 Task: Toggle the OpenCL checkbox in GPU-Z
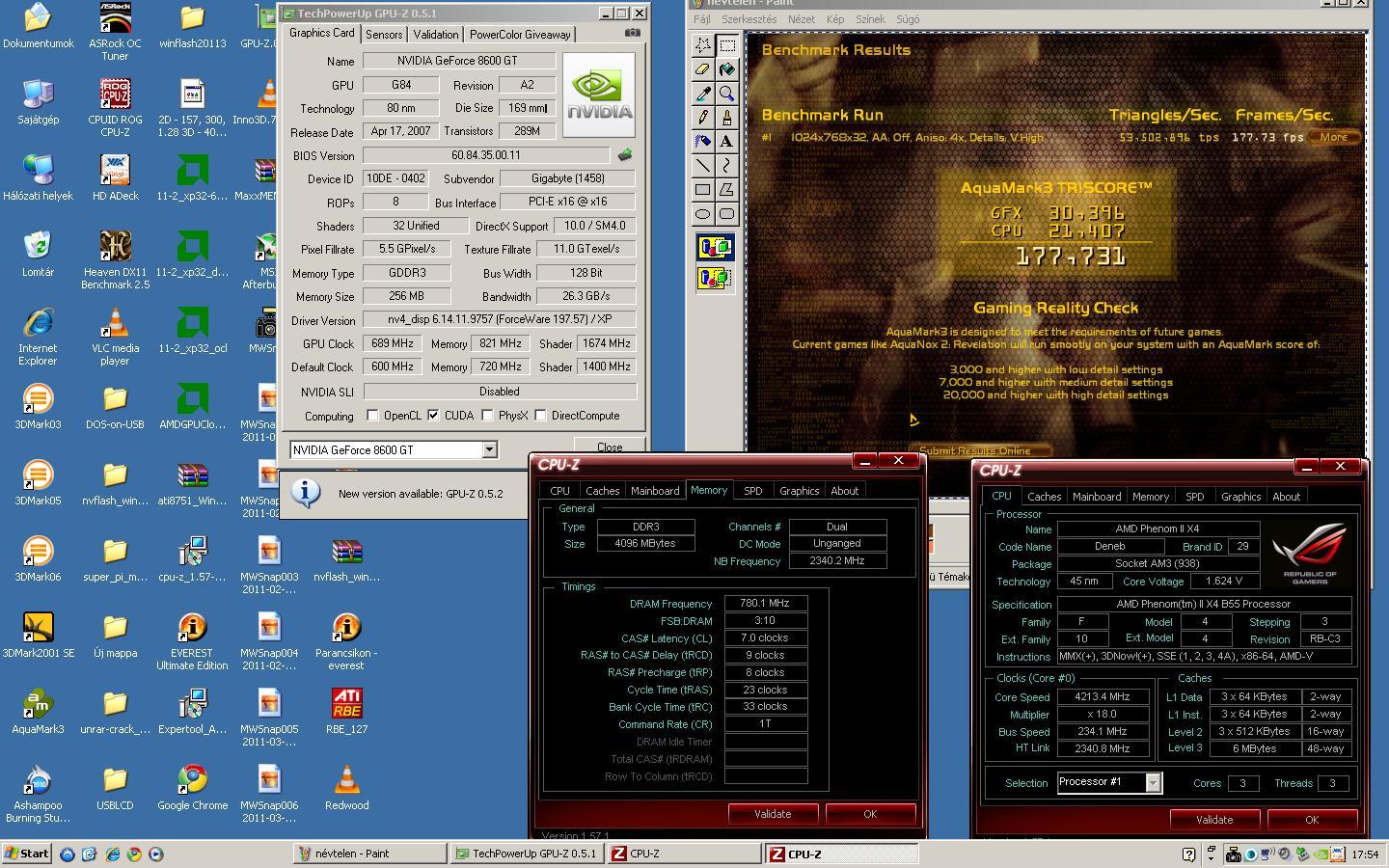(x=372, y=416)
